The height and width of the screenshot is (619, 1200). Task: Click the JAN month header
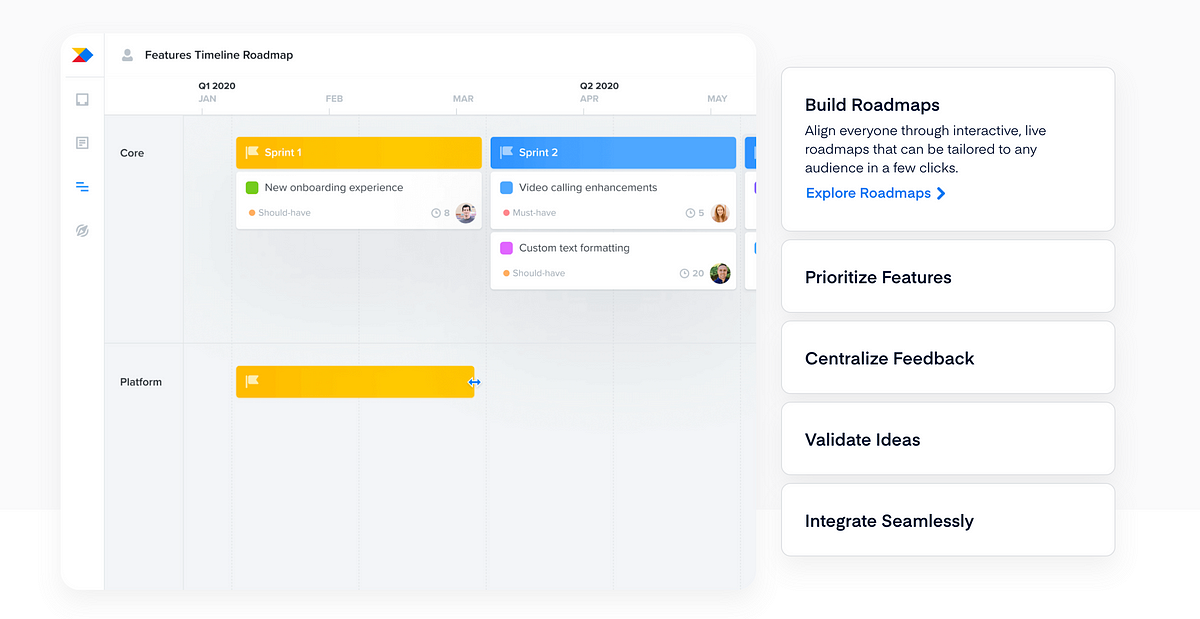tap(207, 99)
